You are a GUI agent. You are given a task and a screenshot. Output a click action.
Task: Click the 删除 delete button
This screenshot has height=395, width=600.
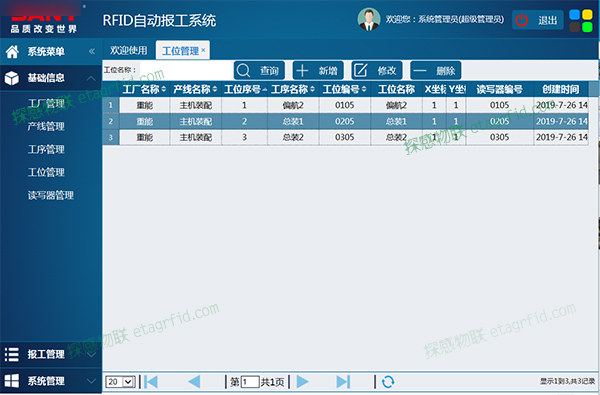coord(435,70)
